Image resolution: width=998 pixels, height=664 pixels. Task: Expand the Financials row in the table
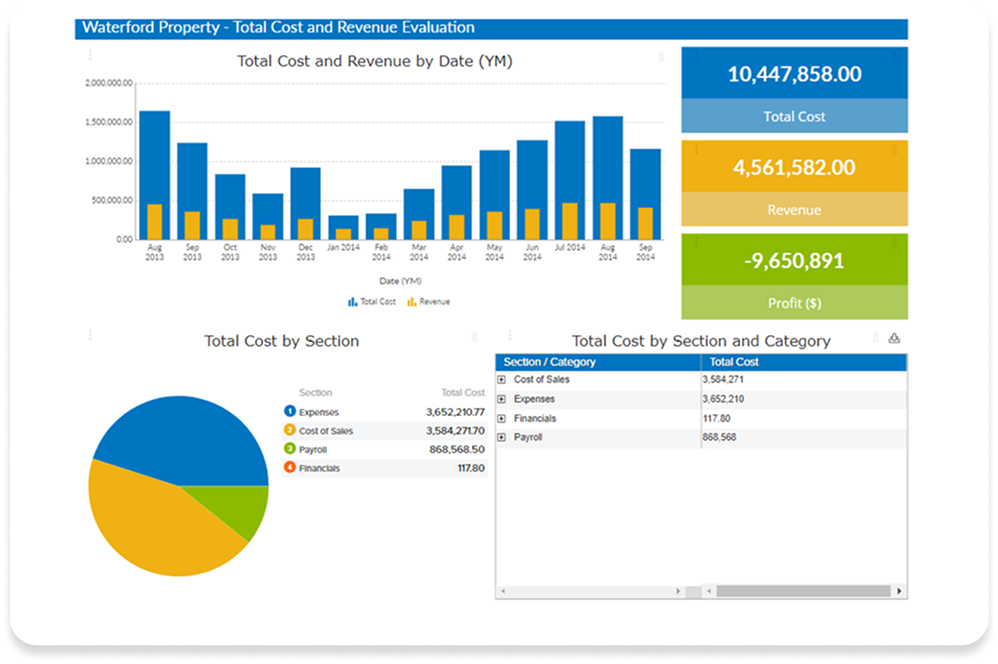(x=502, y=419)
